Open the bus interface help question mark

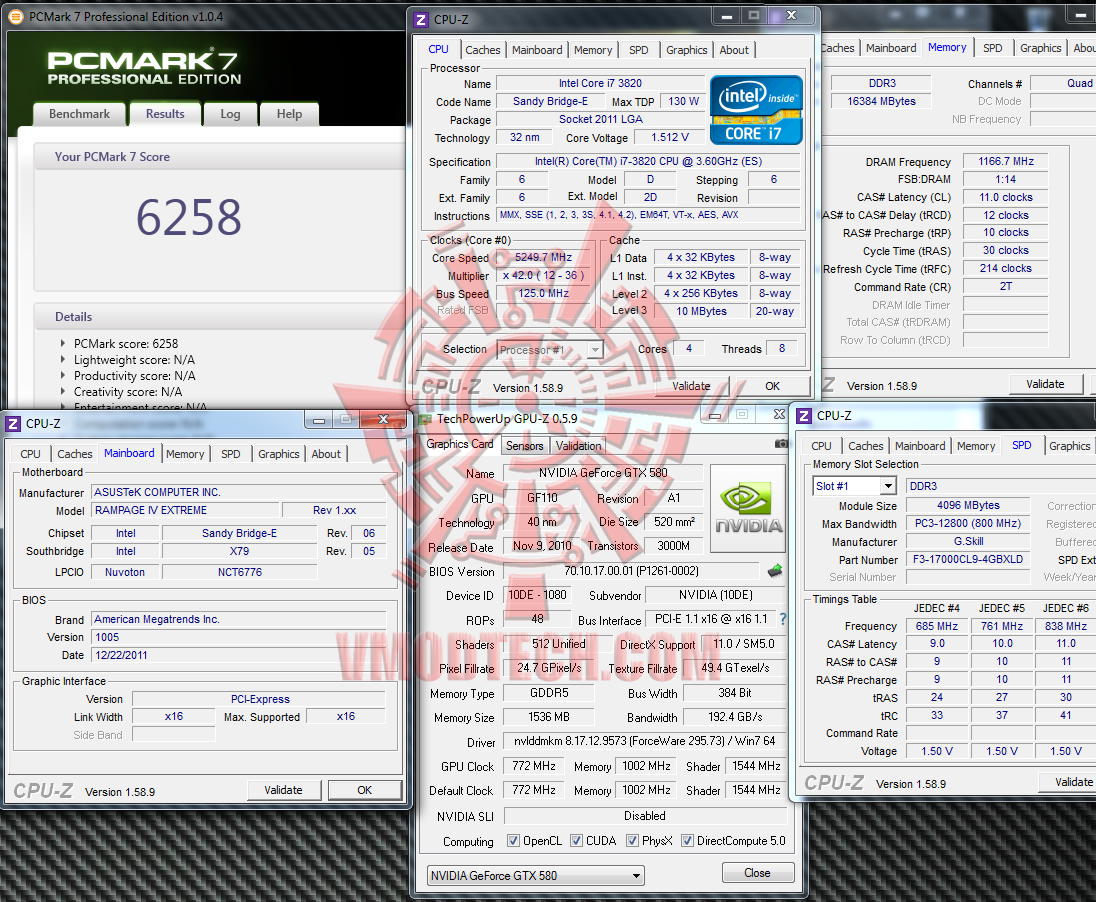pyautogui.click(x=783, y=619)
